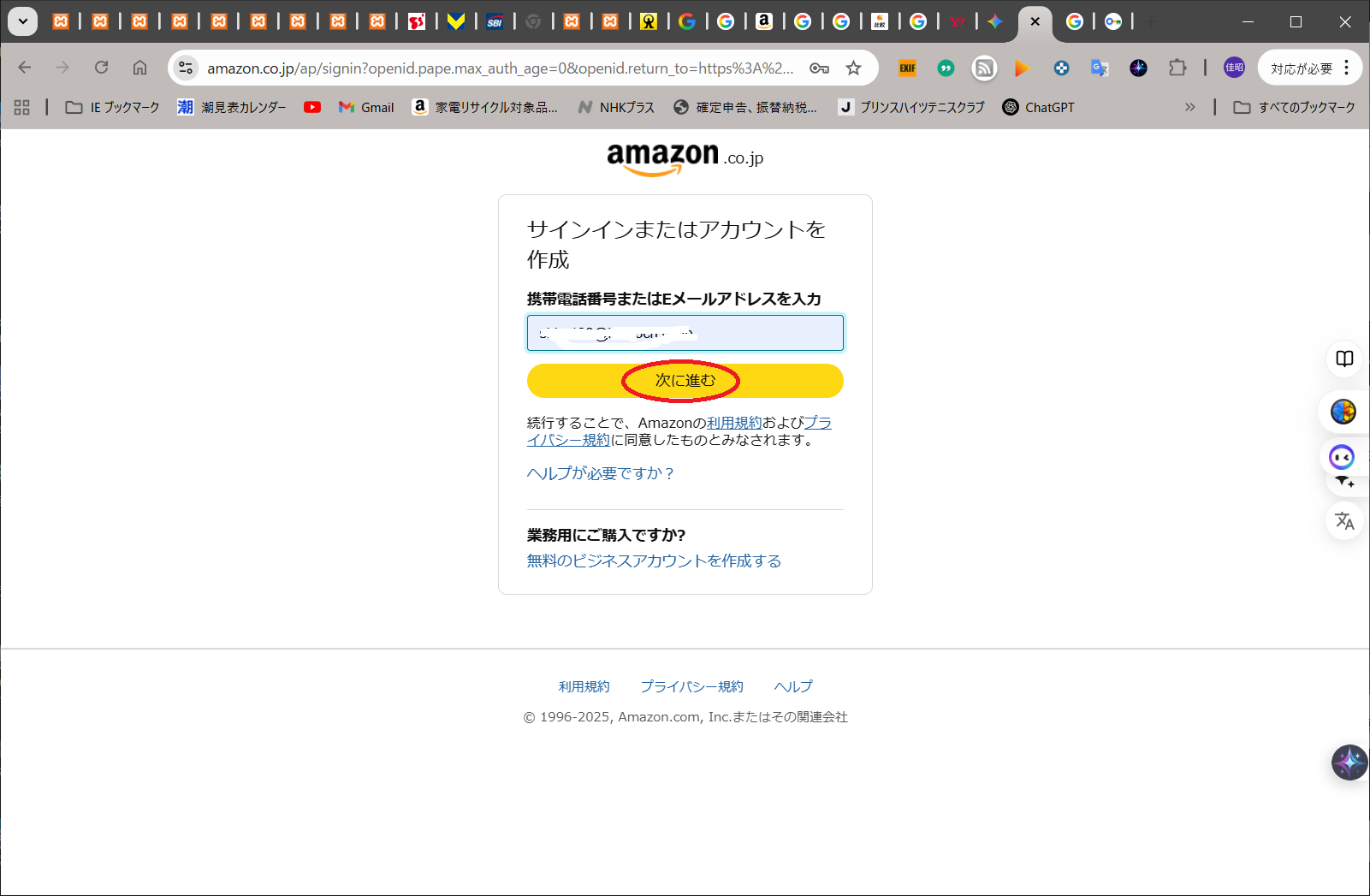
Task: Open the IE ブックマーク folder
Action: 113,107
